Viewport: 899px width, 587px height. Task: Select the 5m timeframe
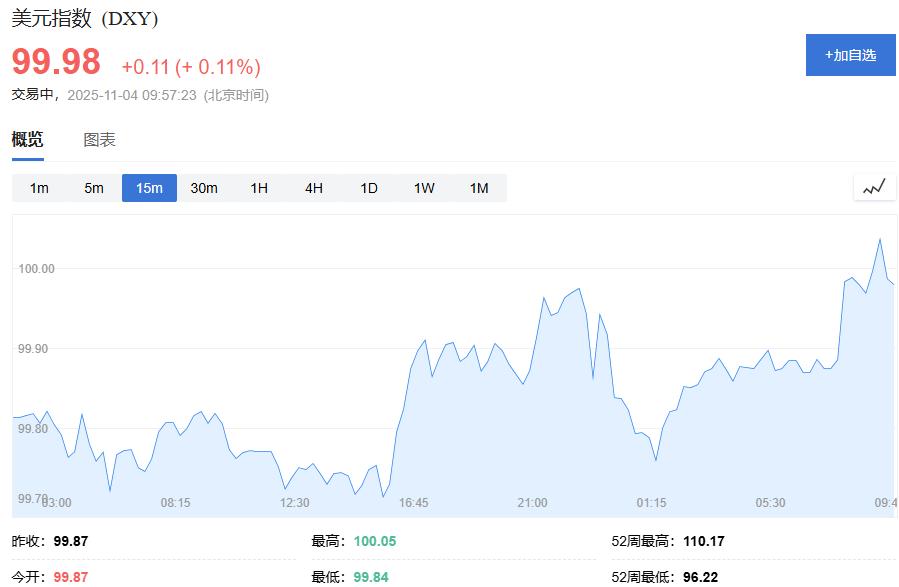pos(93,187)
